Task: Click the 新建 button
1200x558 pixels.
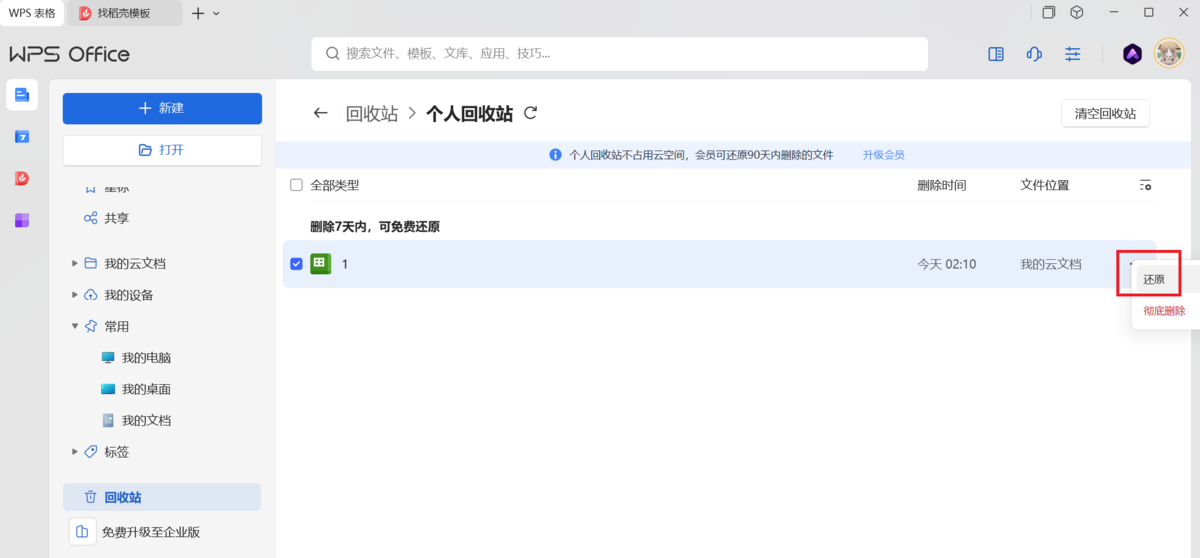Action: click(162, 108)
